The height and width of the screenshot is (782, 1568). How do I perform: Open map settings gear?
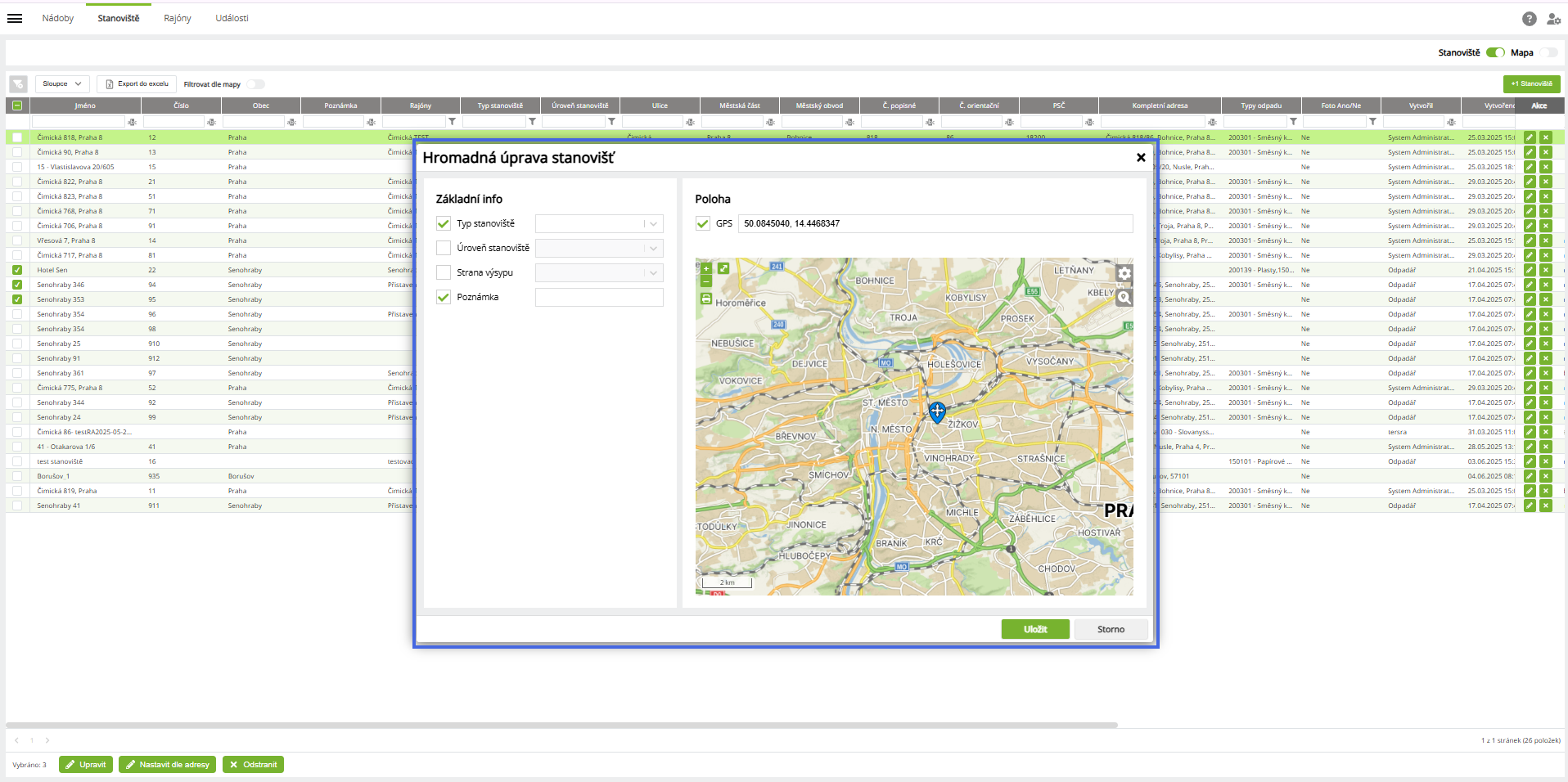(x=1124, y=274)
